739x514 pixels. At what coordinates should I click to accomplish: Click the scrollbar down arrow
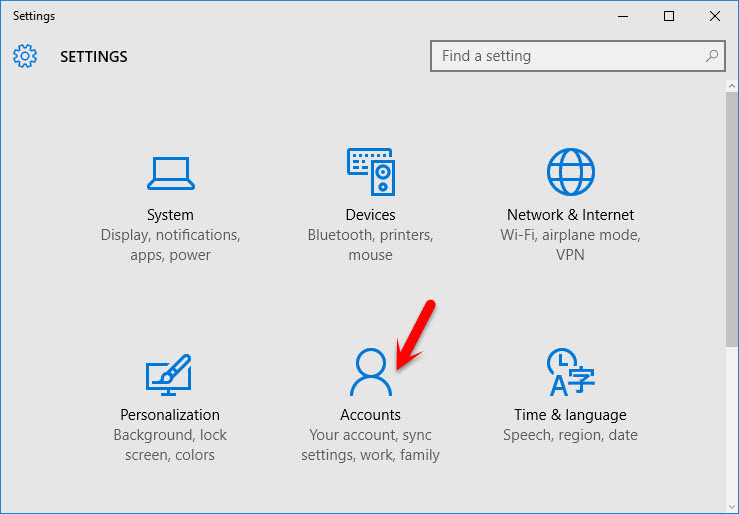point(731,507)
